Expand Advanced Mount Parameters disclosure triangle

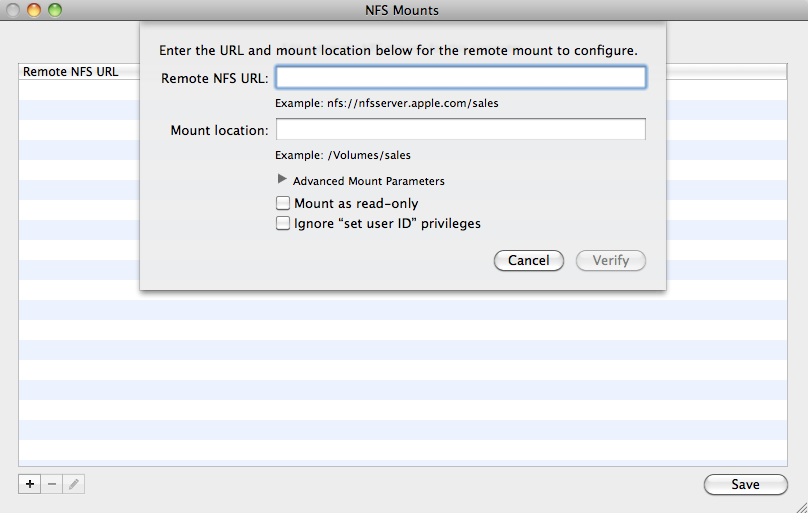282,180
